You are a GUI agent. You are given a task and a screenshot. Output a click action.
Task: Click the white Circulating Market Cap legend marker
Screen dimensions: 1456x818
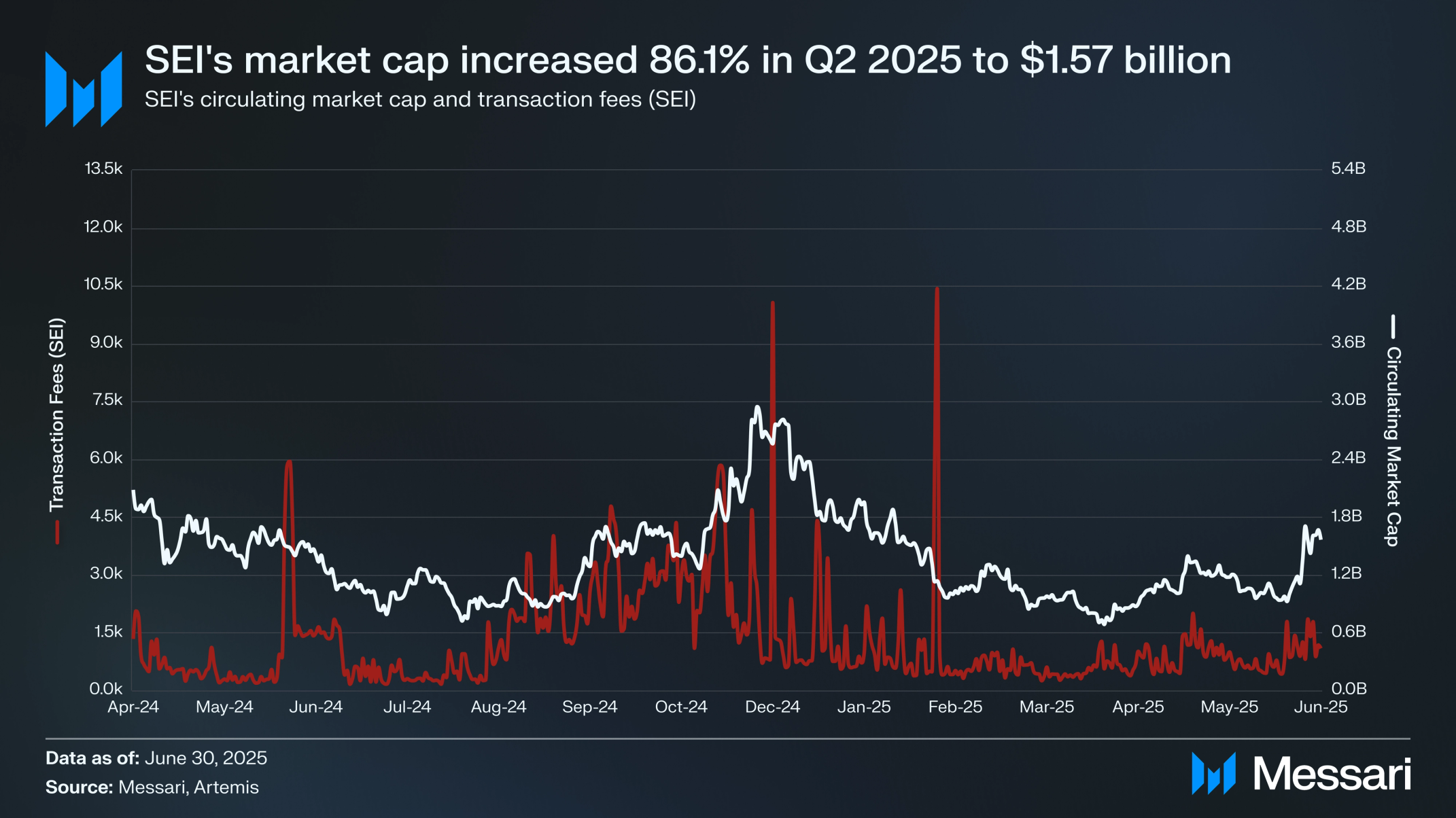[1393, 326]
